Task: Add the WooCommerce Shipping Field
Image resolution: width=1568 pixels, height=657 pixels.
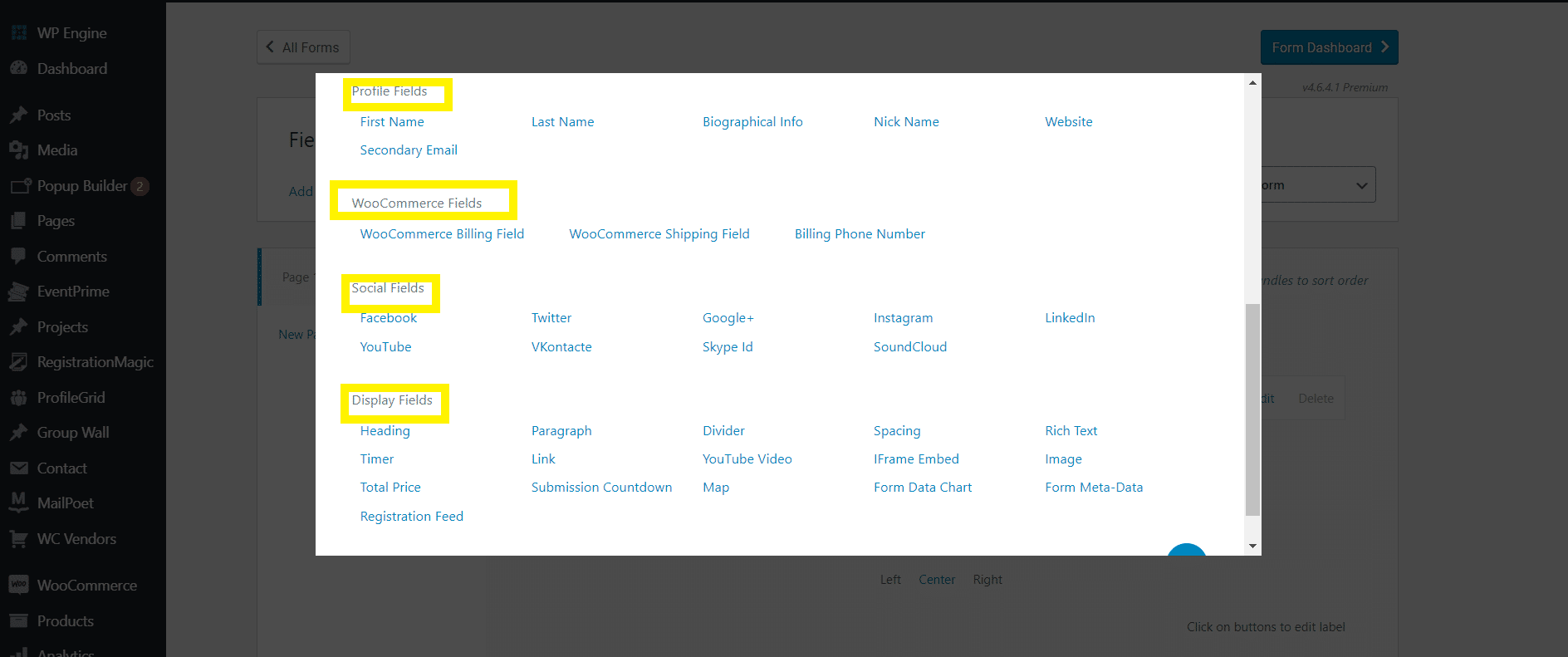Action: [659, 233]
